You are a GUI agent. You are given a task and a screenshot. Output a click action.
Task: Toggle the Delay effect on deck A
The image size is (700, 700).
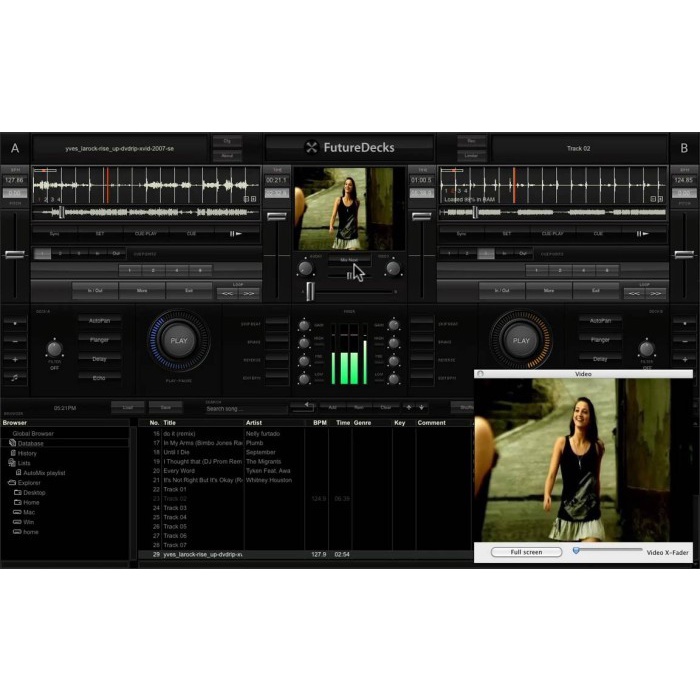(100, 359)
